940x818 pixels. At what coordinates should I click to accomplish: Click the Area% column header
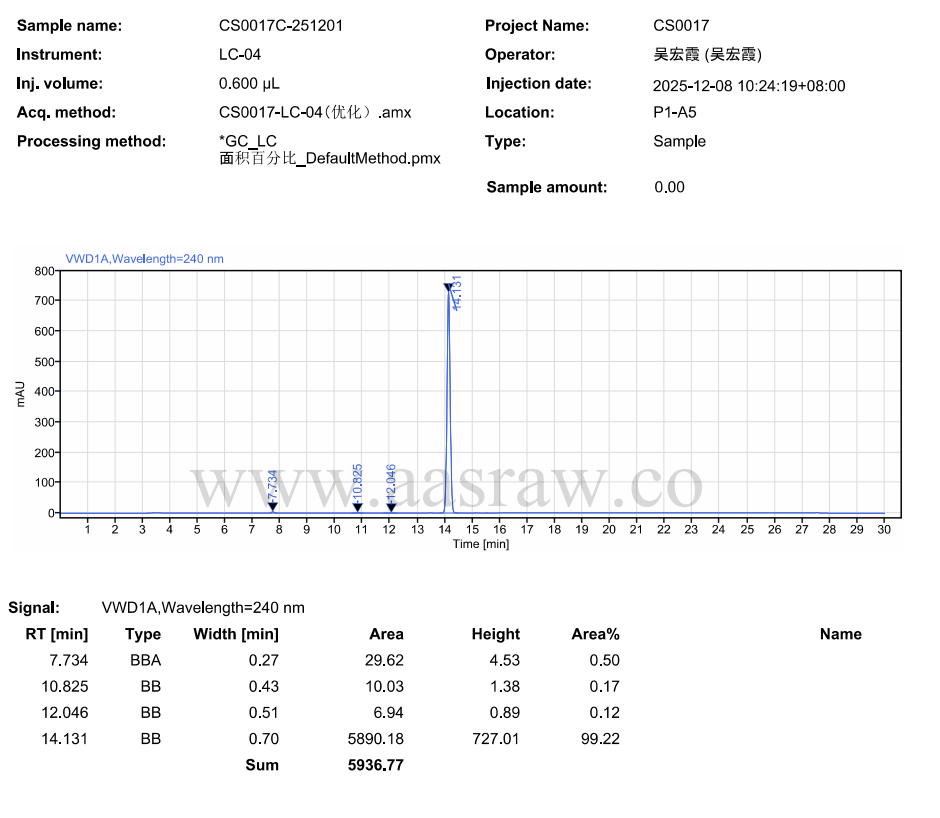595,634
